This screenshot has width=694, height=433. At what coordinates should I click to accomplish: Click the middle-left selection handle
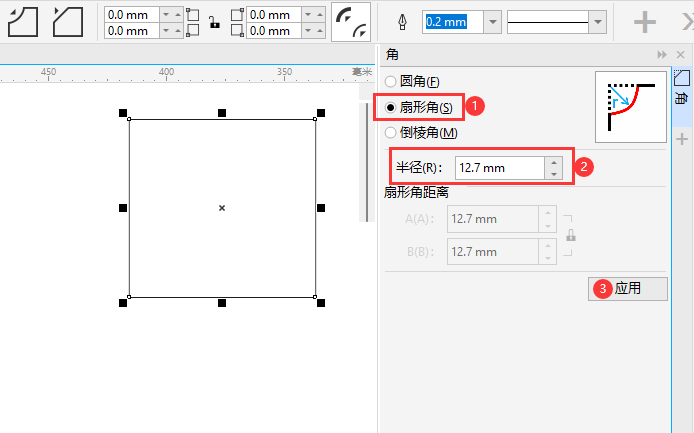click(123, 208)
